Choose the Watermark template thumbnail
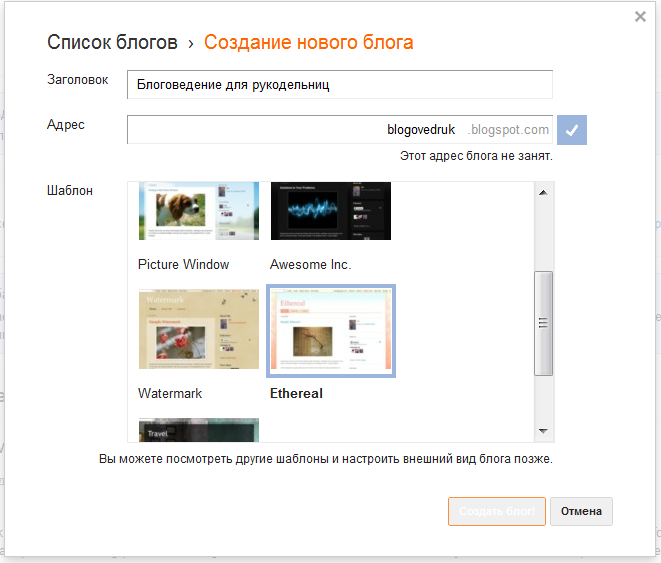Image resolution: width=661 pixels, height=563 pixels. [x=199, y=329]
